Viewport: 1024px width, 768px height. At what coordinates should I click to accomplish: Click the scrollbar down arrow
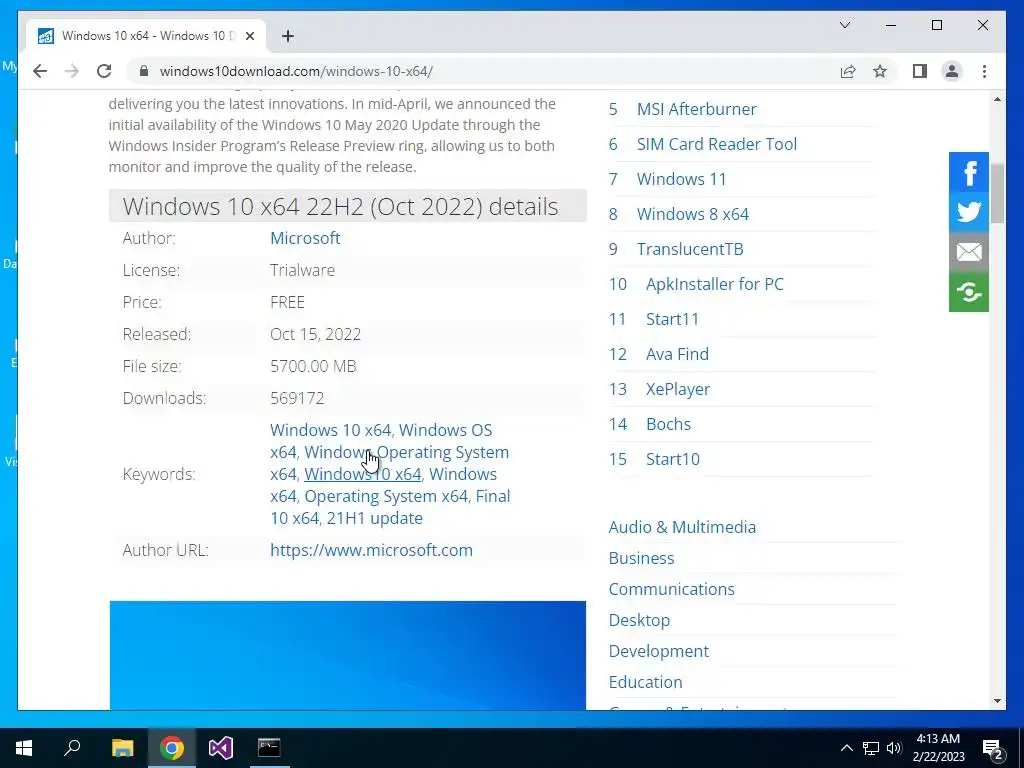click(997, 701)
